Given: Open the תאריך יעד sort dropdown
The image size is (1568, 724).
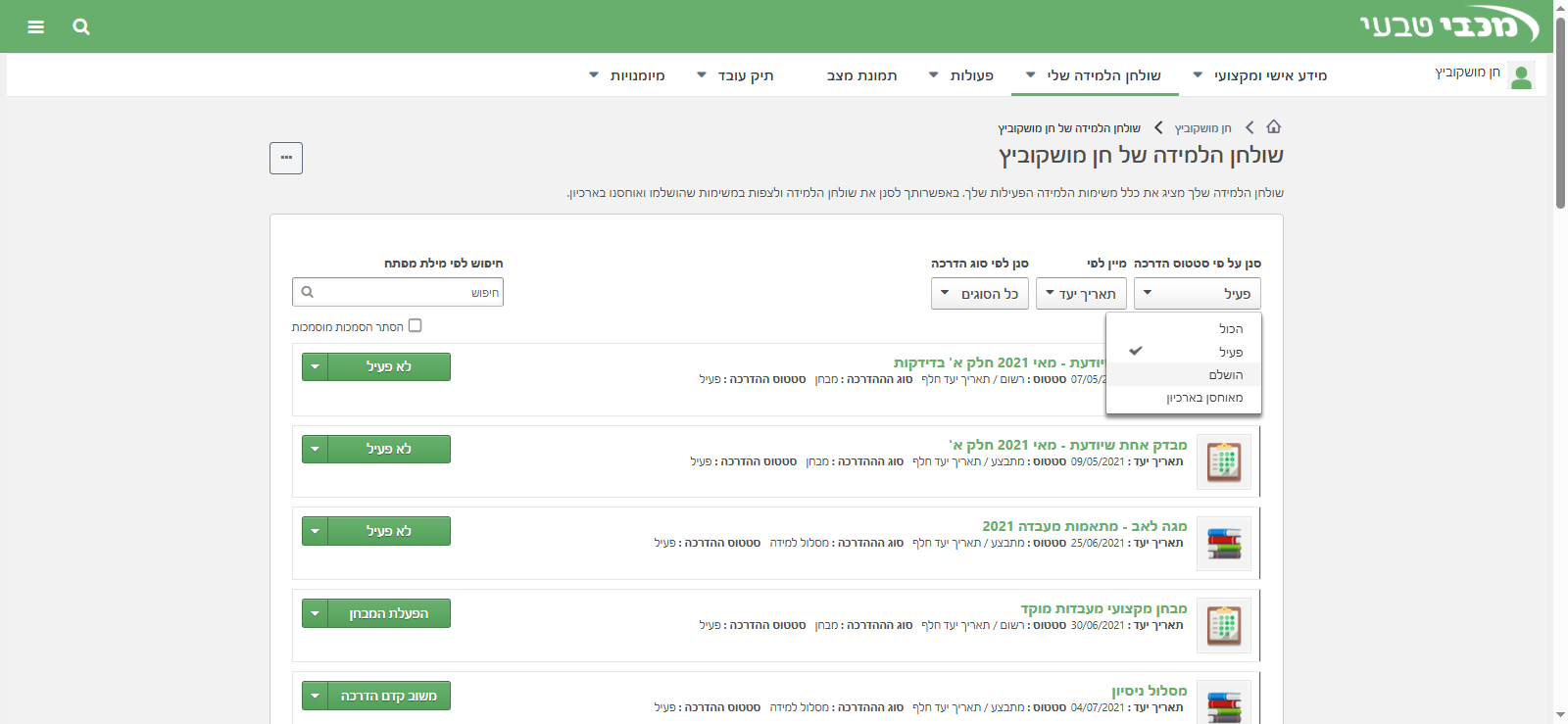Looking at the screenshot, I should (x=1080, y=294).
